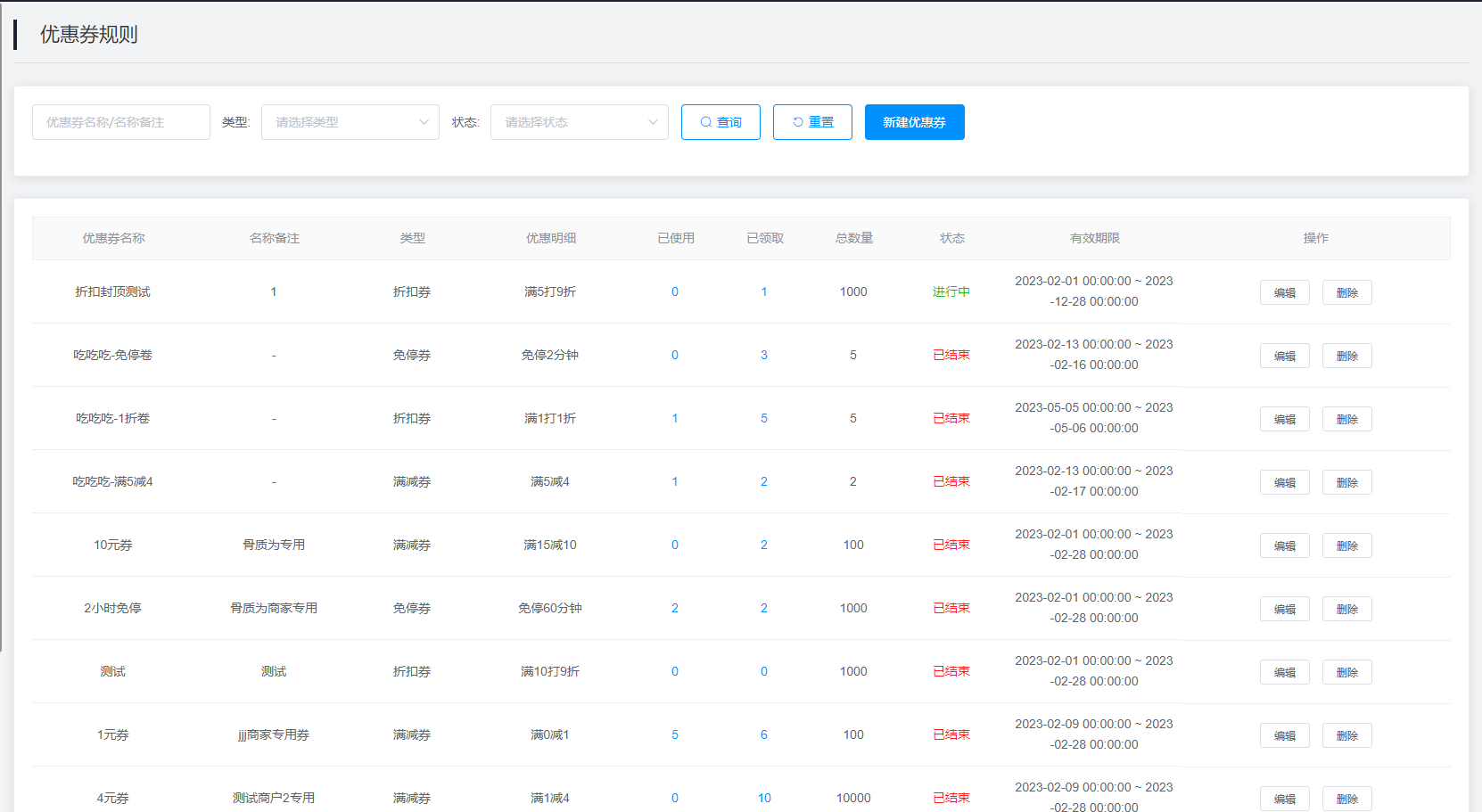Click the 重置 reset button
The height and width of the screenshot is (812, 1482).
coord(812,122)
